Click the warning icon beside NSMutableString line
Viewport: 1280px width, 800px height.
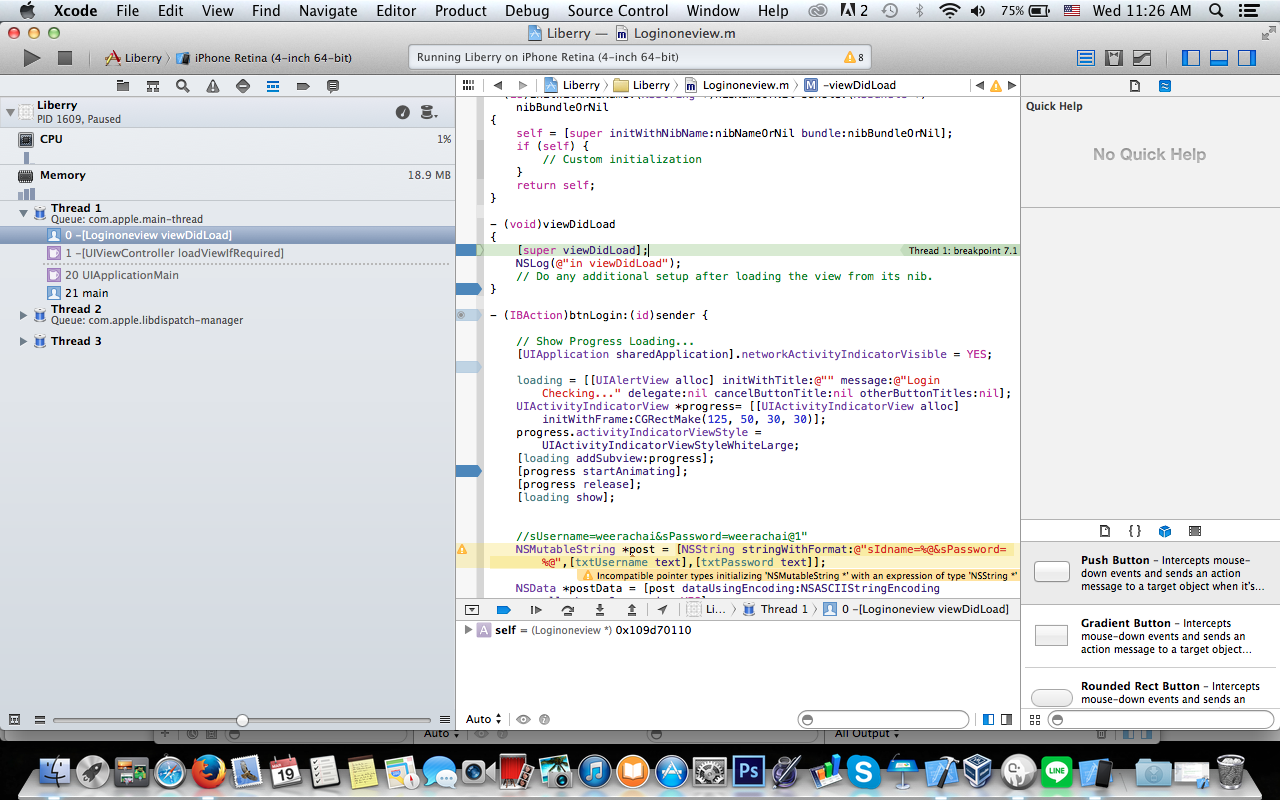pyautogui.click(x=462, y=549)
